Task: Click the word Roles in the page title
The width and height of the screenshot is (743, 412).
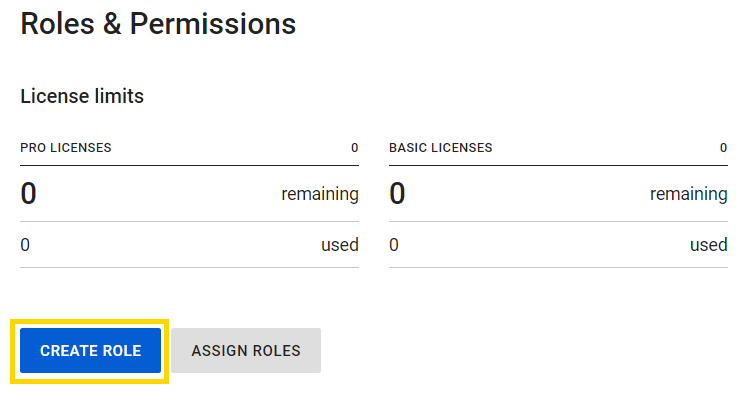Action: click(x=58, y=23)
